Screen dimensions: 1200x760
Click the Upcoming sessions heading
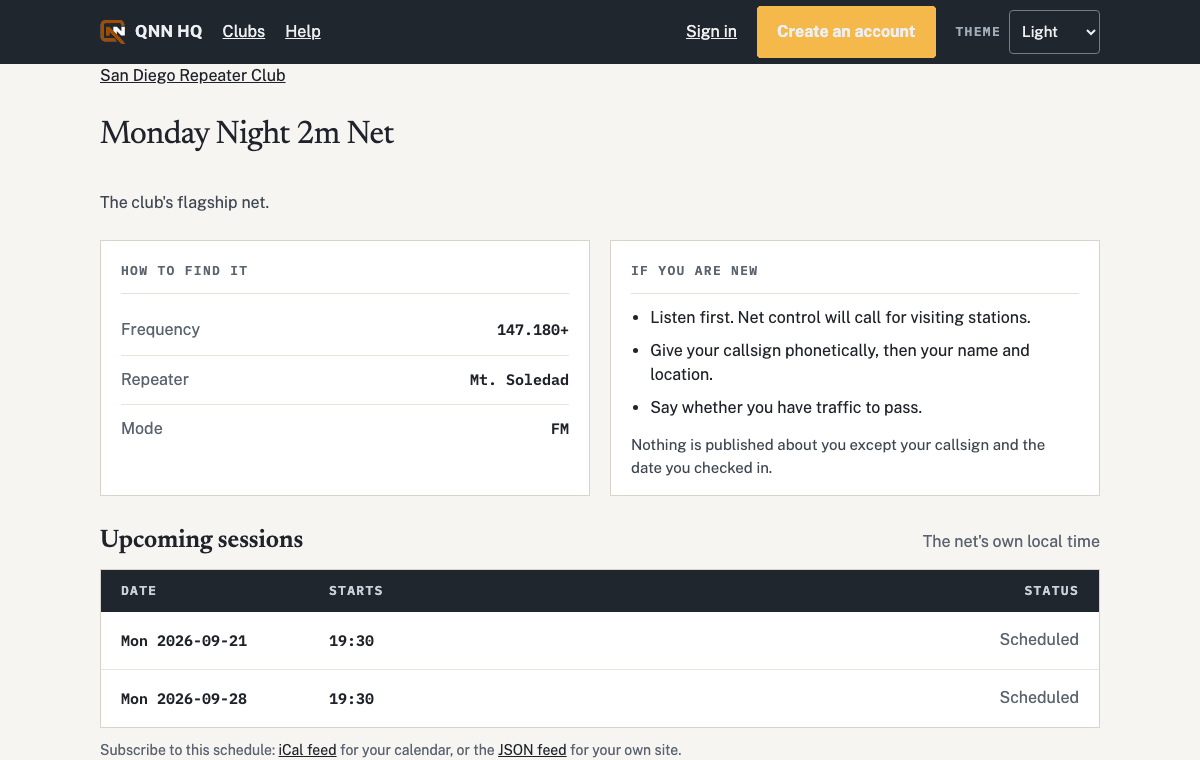[201, 540]
